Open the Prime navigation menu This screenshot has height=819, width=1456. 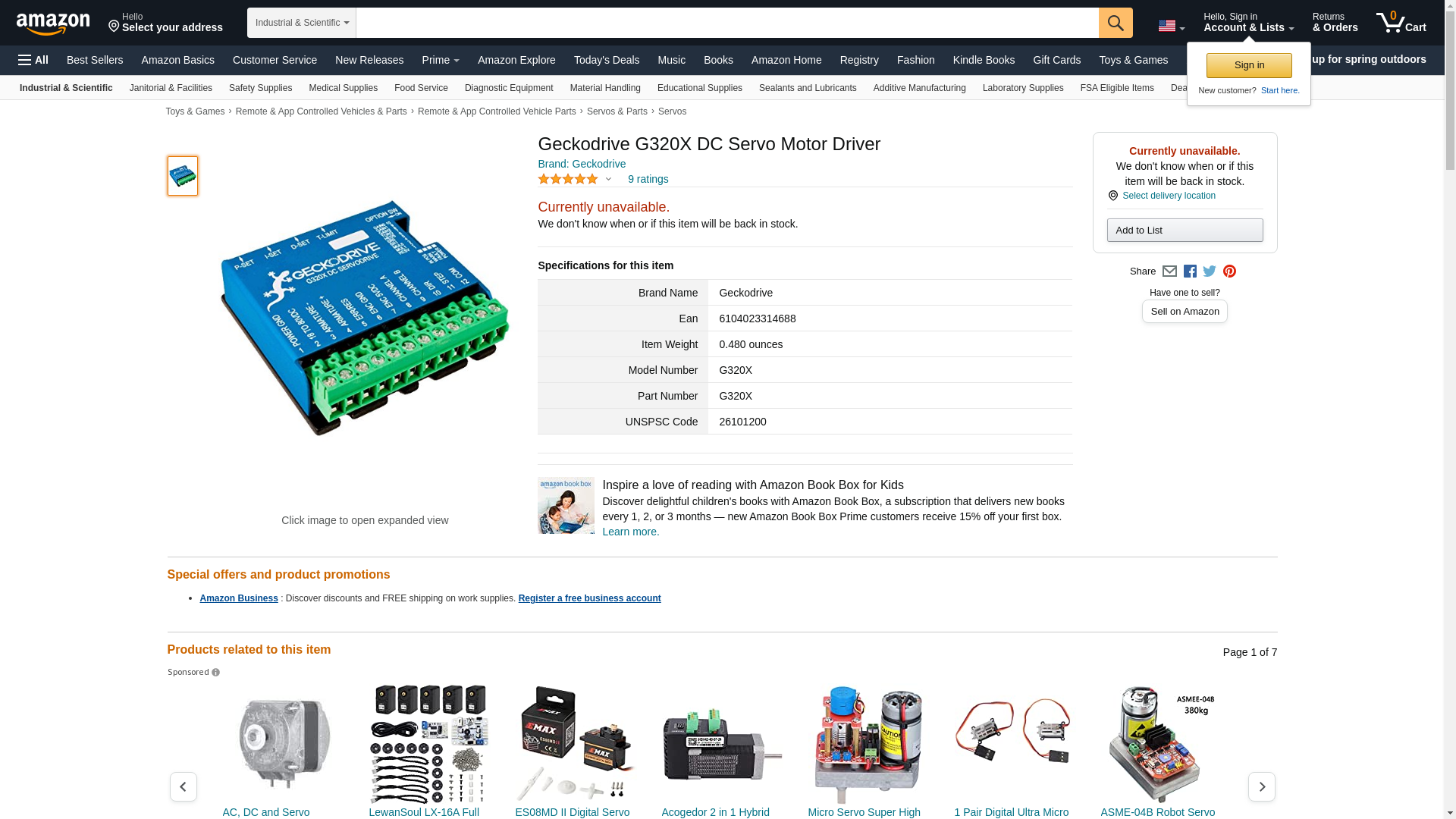441,60
